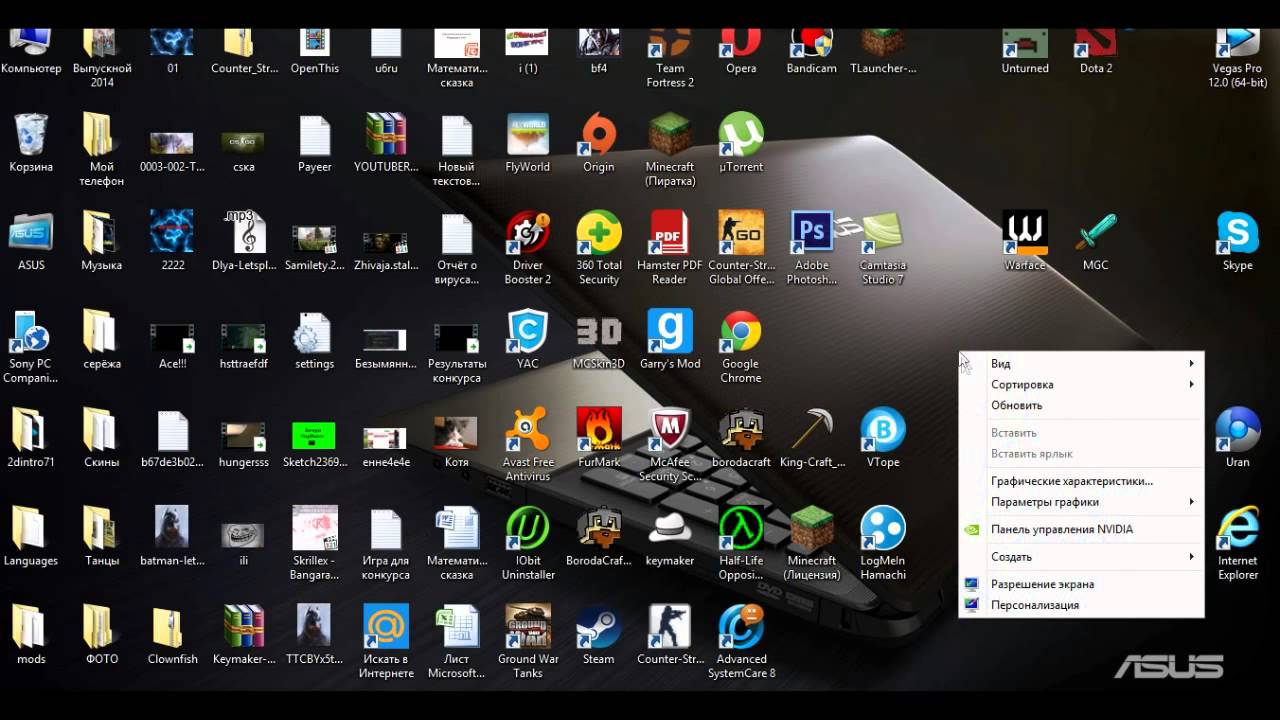The height and width of the screenshot is (720, 1280).
Task: Click the VTope desktop icon
Action: [x=883, y=437]
